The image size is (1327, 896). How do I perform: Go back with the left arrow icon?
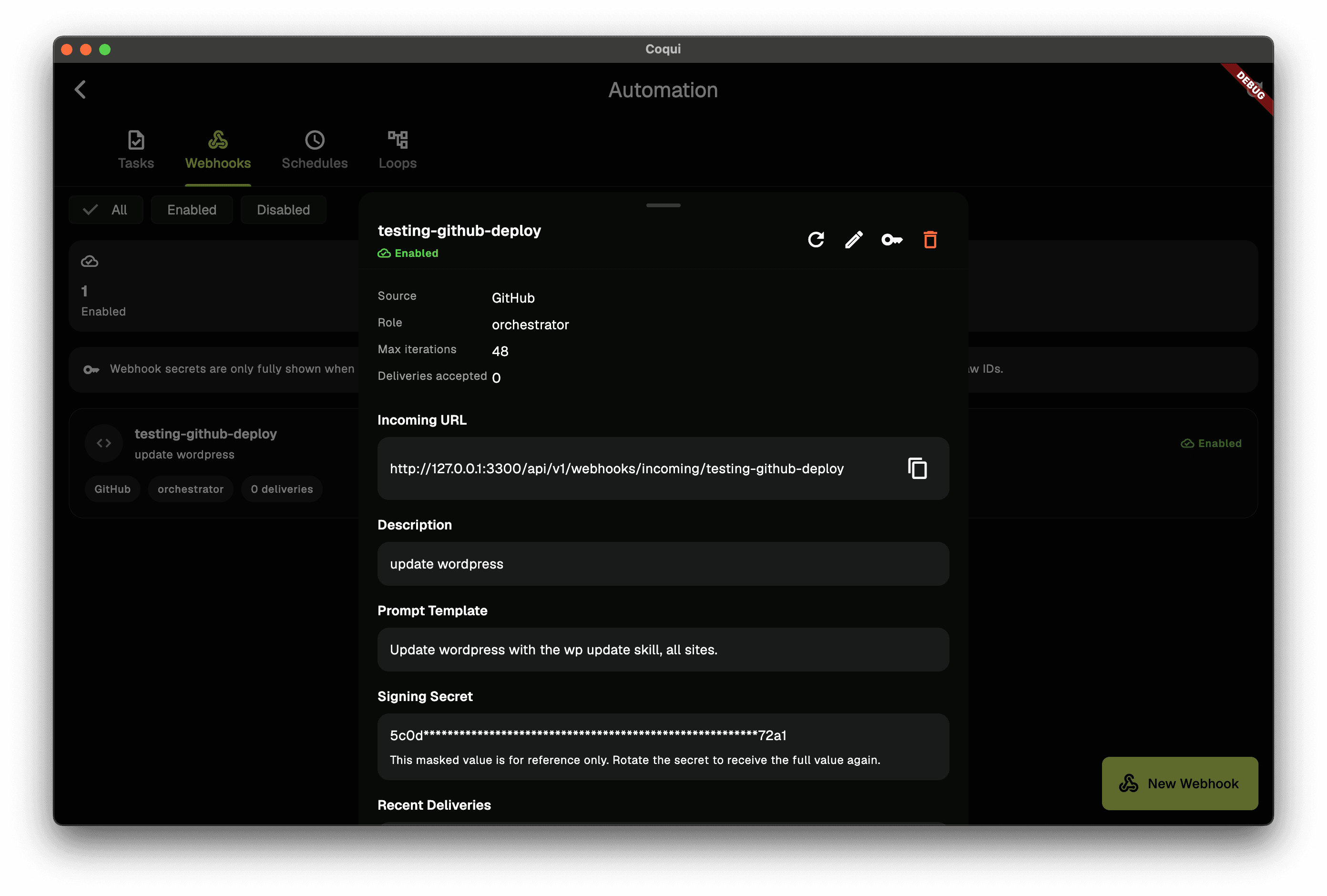(81, 90)
